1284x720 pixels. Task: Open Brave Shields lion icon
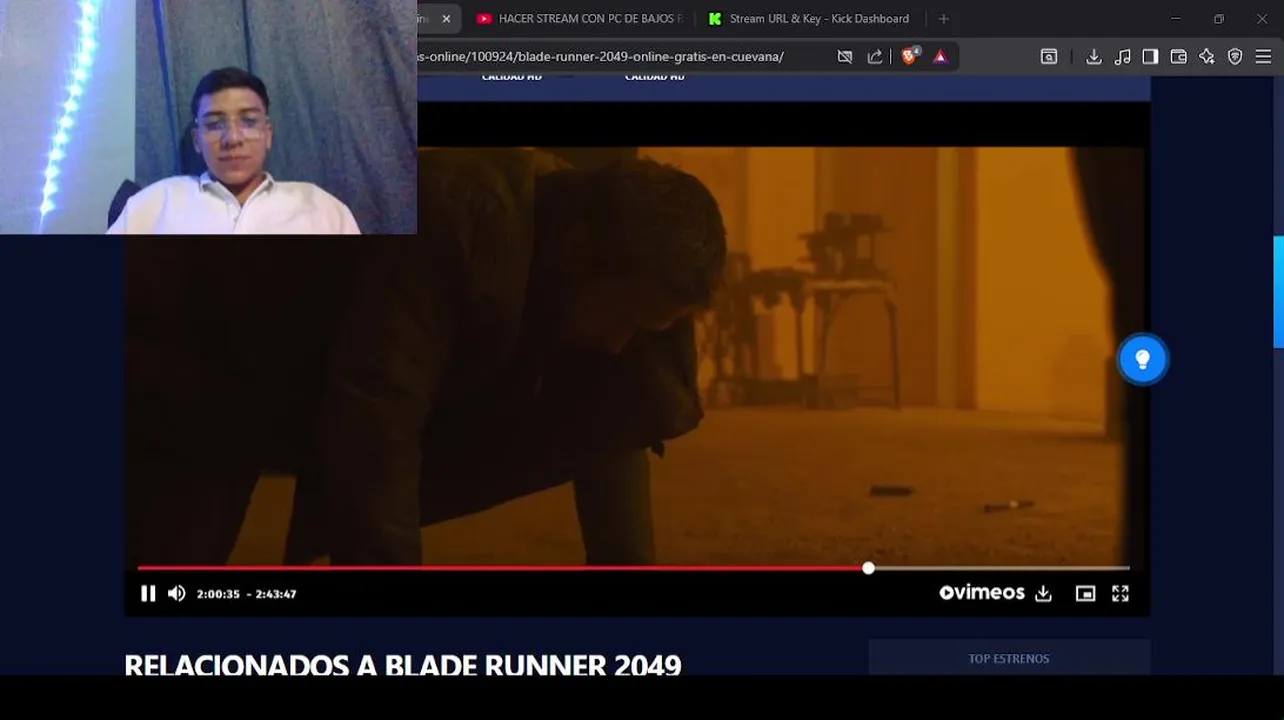point(909,57)
